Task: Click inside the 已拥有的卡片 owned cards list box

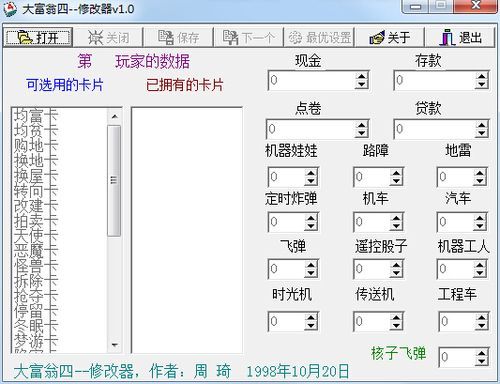Action: 187,230
